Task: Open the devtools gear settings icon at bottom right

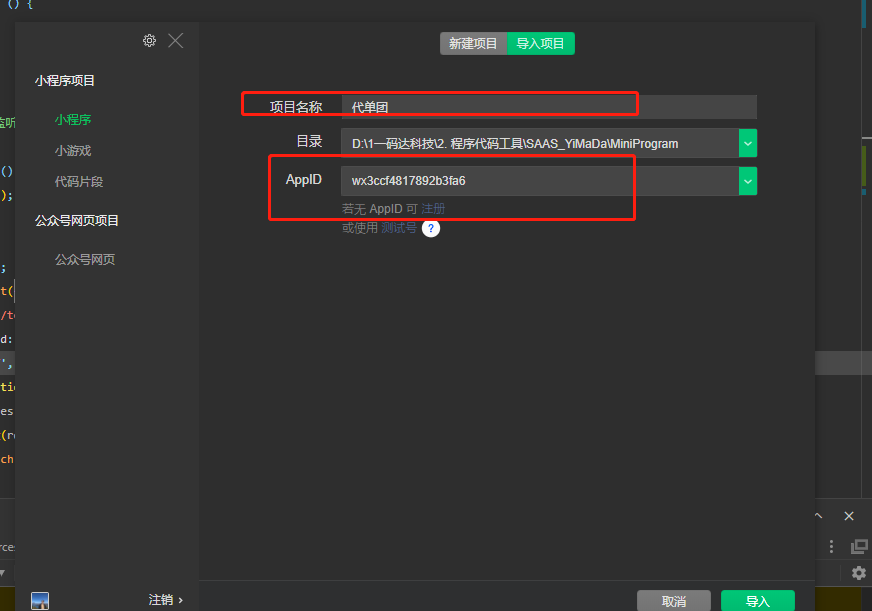Action: (x=858, y=573)
